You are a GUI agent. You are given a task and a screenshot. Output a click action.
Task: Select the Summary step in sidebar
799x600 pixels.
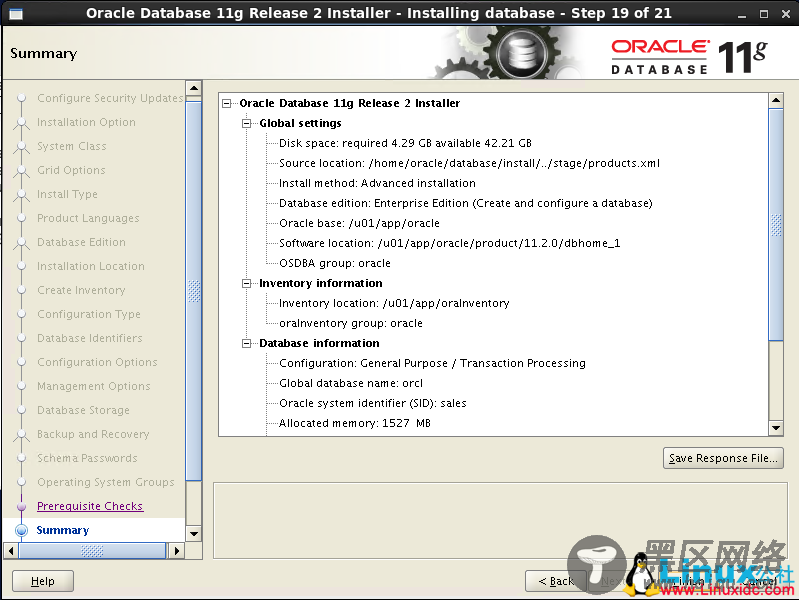tap(63, 530)
